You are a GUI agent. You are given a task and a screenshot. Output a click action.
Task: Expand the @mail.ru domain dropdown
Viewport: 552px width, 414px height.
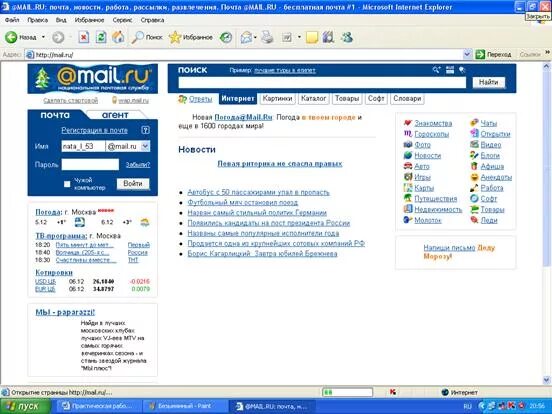pyautogui.click(x=145, y=146)
